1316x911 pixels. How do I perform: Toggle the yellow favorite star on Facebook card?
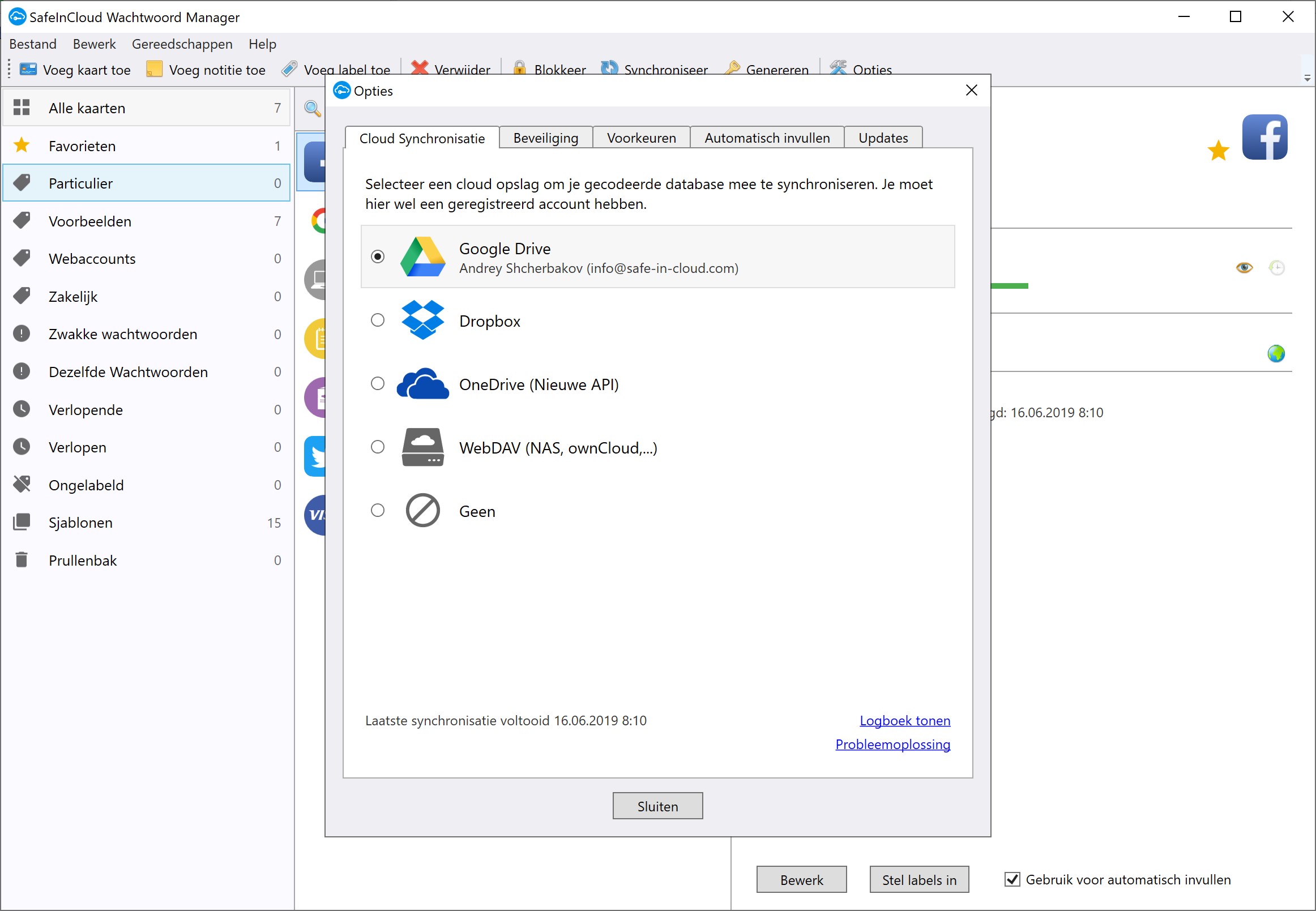click(x=1219, y=149)
